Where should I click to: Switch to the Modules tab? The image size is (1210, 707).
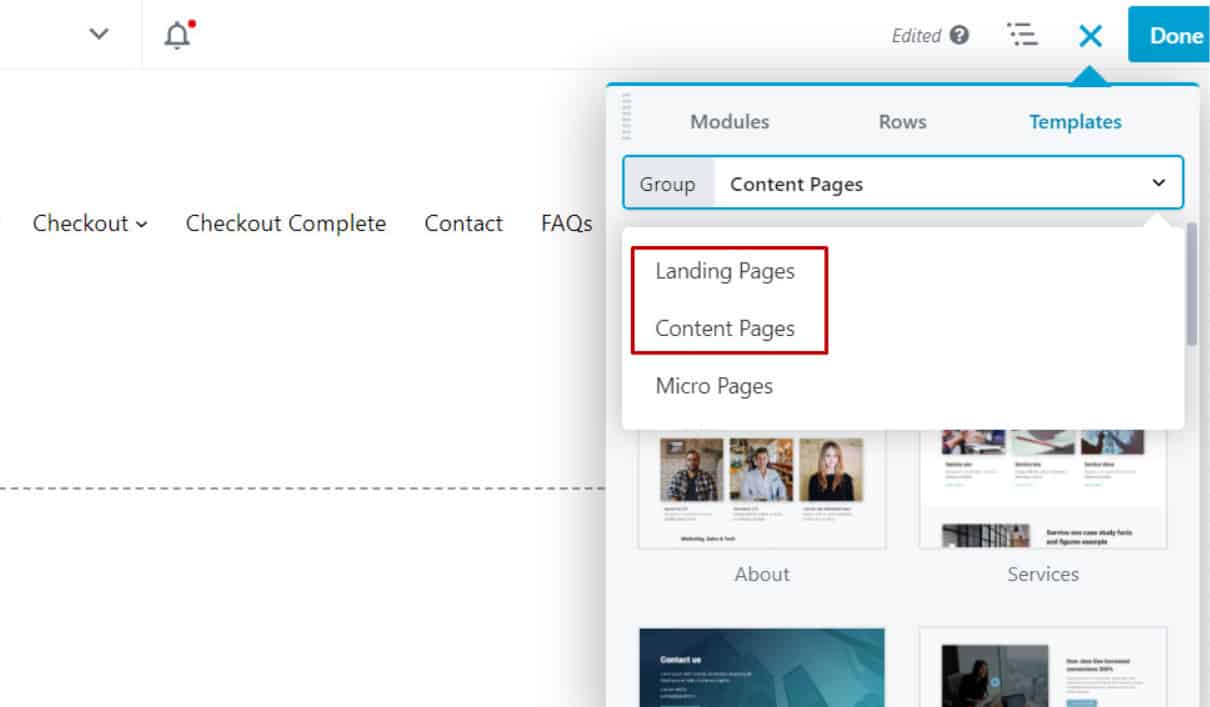point(729,122)
